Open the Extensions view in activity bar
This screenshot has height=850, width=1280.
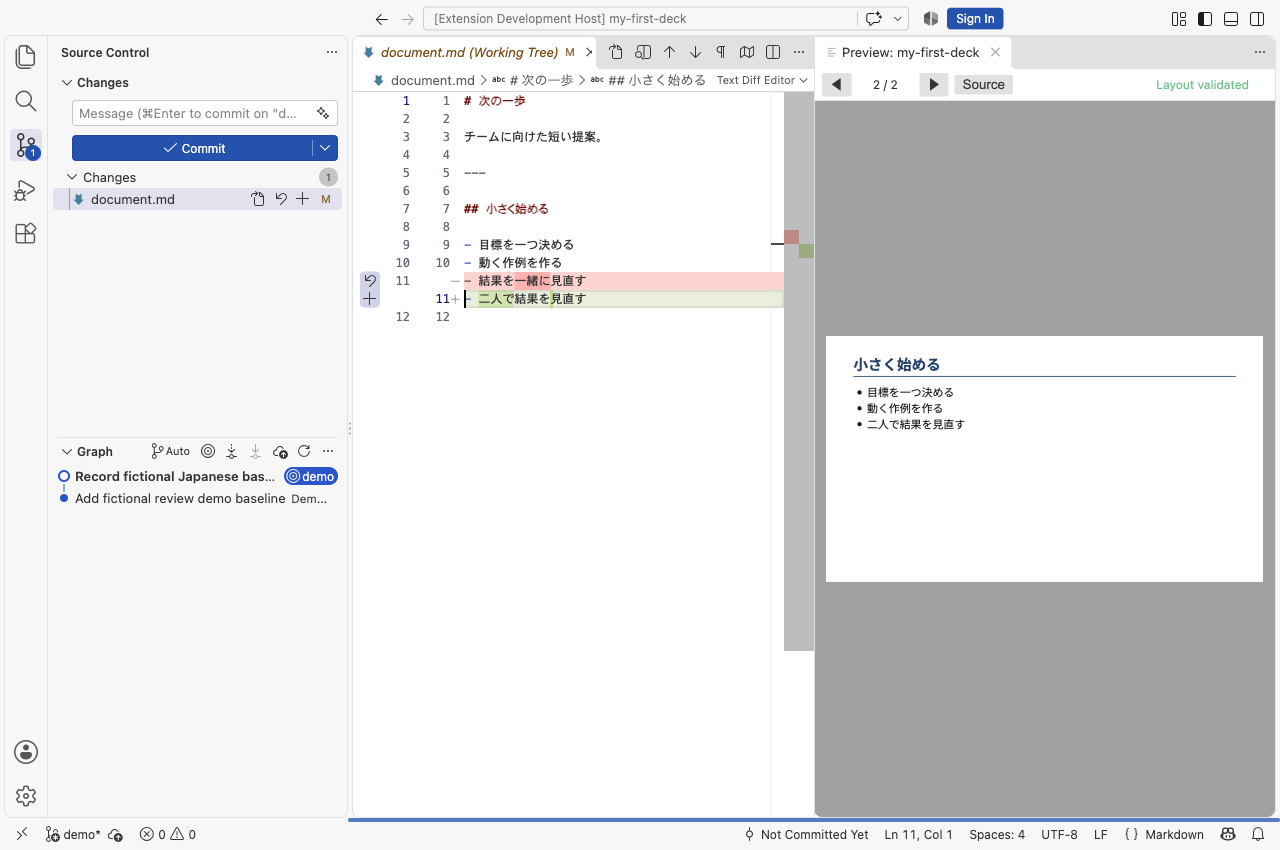click(26, 234)
